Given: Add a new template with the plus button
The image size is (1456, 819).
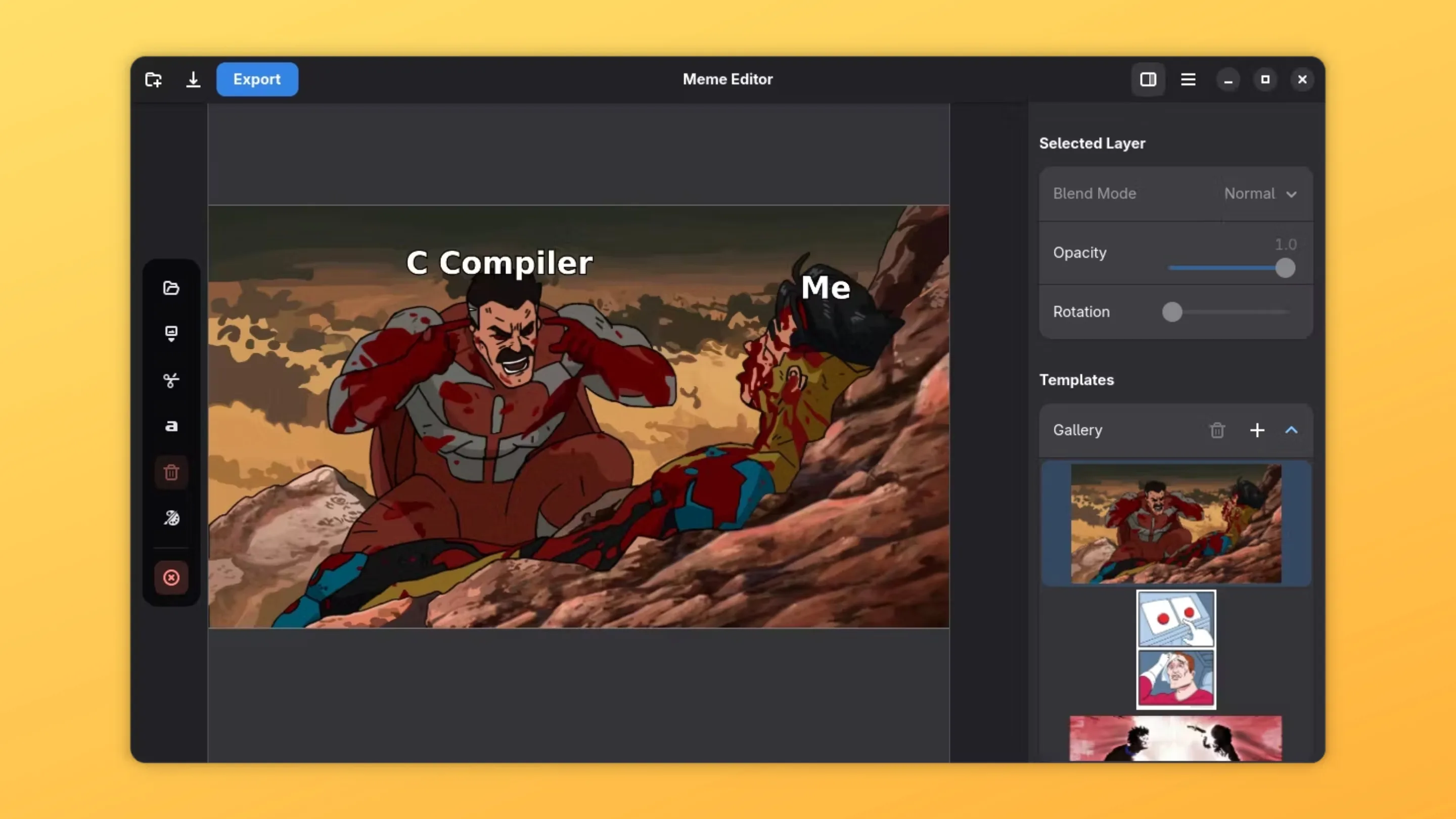Looking at the screenshot, I should click(1257, 430).
